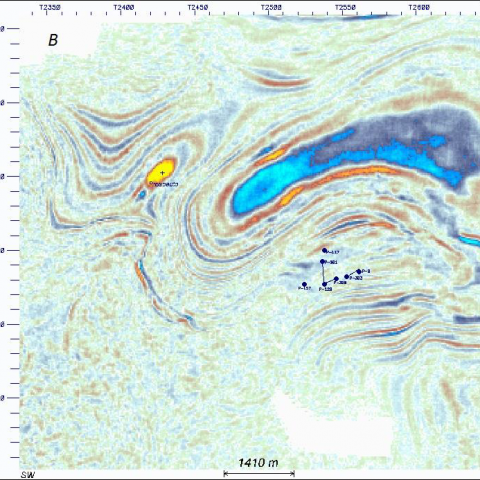
Task: Select the T2600 trace tick label
Action: tap(419, 7)
